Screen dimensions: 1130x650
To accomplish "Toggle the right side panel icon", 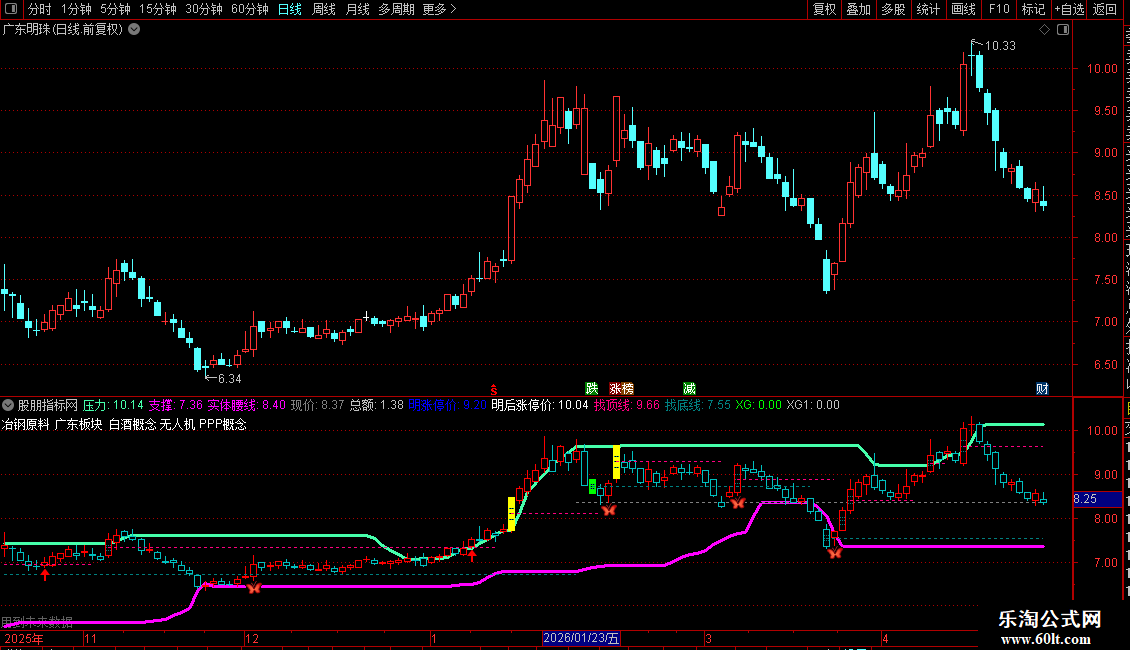I will 1063,30.
